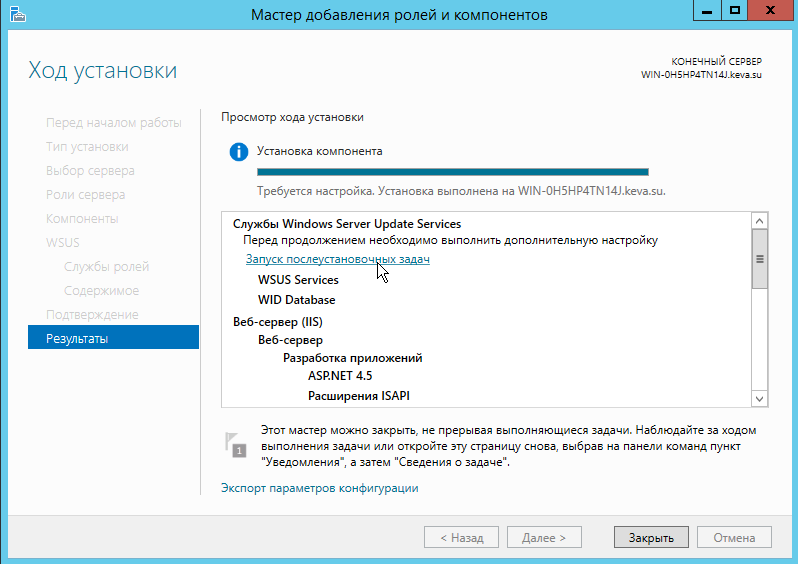
Task: Click the results list scrollbar thumb
Action: 759,259
